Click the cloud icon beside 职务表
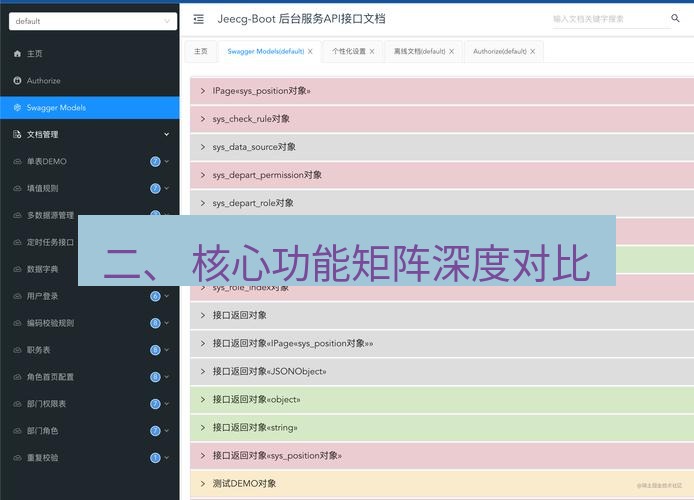The width and height of the screenshot is (694, 500). click(x=17, y=350)
